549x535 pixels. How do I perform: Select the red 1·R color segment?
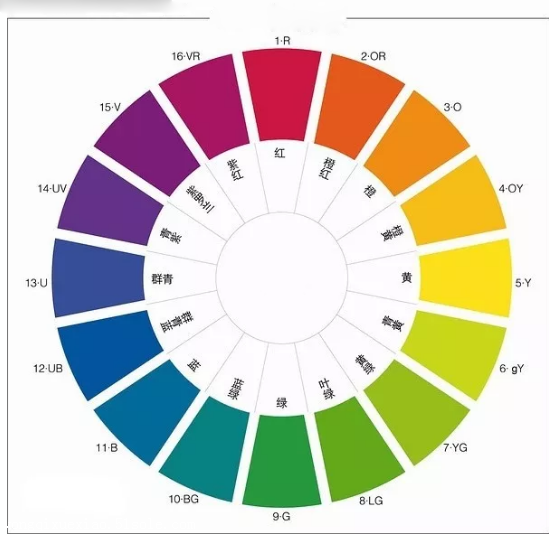click(x=282, y=95)
